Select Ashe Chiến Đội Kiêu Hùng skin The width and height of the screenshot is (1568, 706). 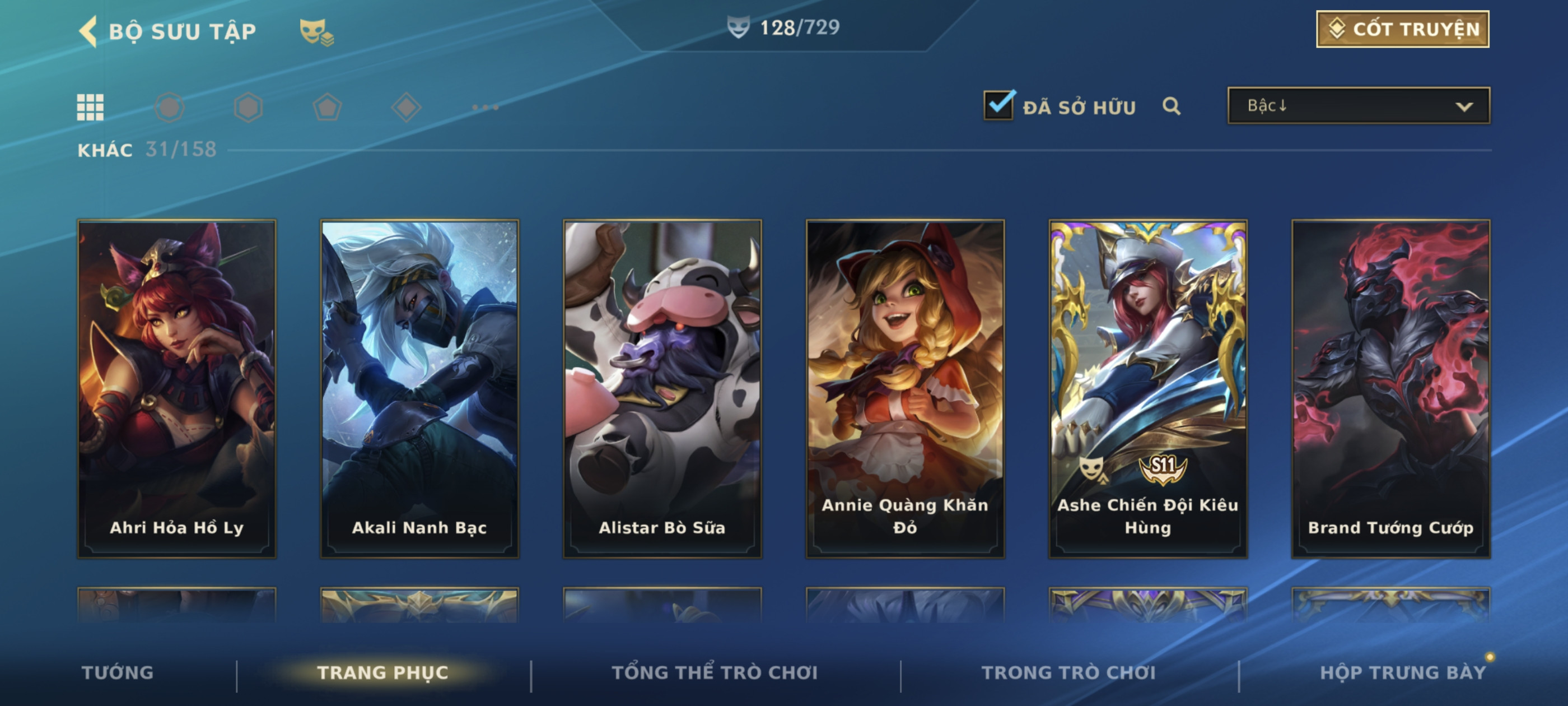coord(1148,389)
